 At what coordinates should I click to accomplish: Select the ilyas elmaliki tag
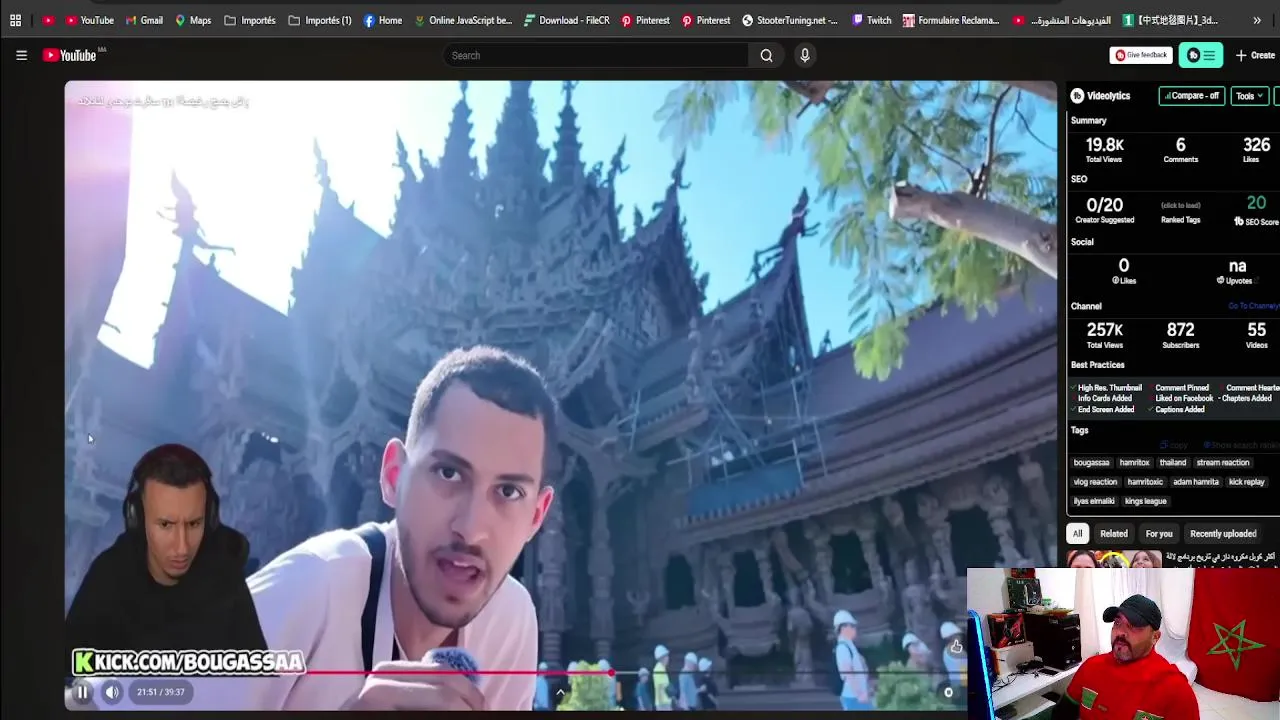point(1094,501)
